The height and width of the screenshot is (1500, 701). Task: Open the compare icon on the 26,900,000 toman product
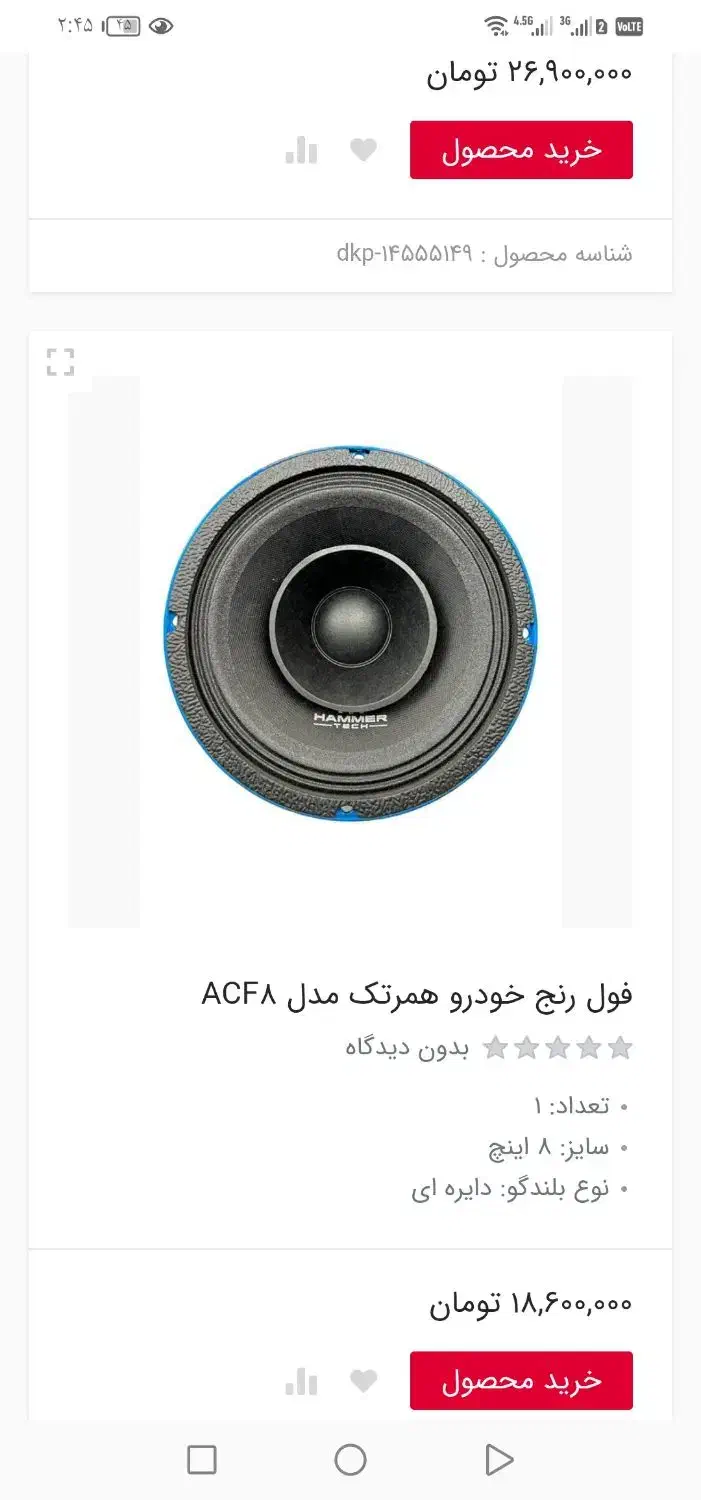[301, 150]
